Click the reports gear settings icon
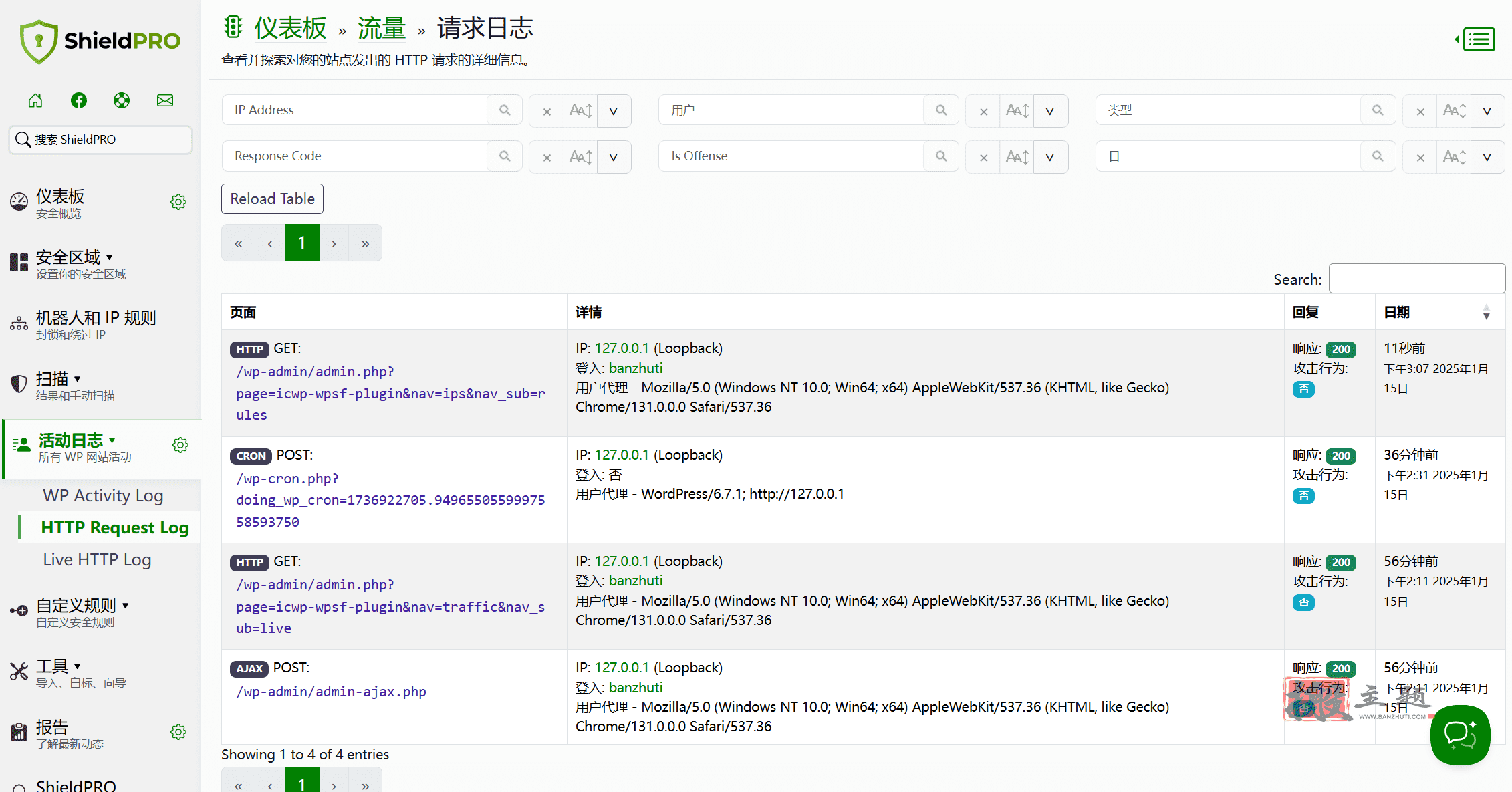The image size is (1512, 792). pos(178,731)
